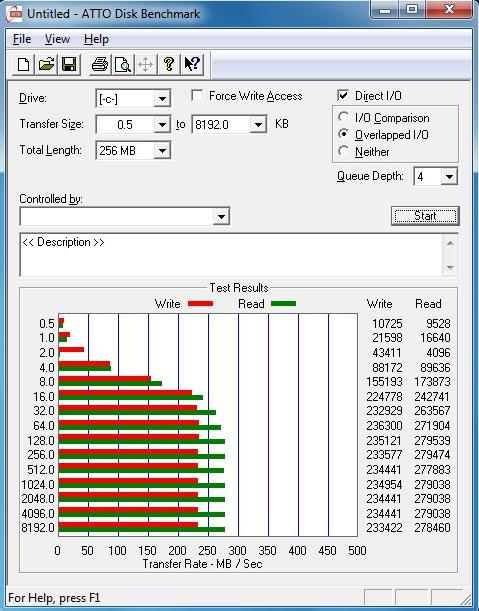
Task: Click the ATTO application icon in the title bar
Action: click(14, 14)
